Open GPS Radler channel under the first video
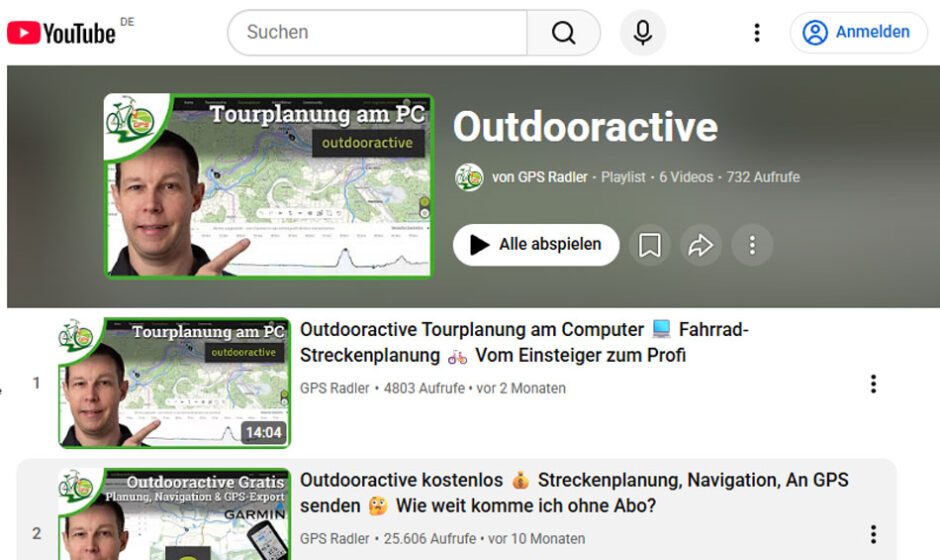 pos(335,389)
